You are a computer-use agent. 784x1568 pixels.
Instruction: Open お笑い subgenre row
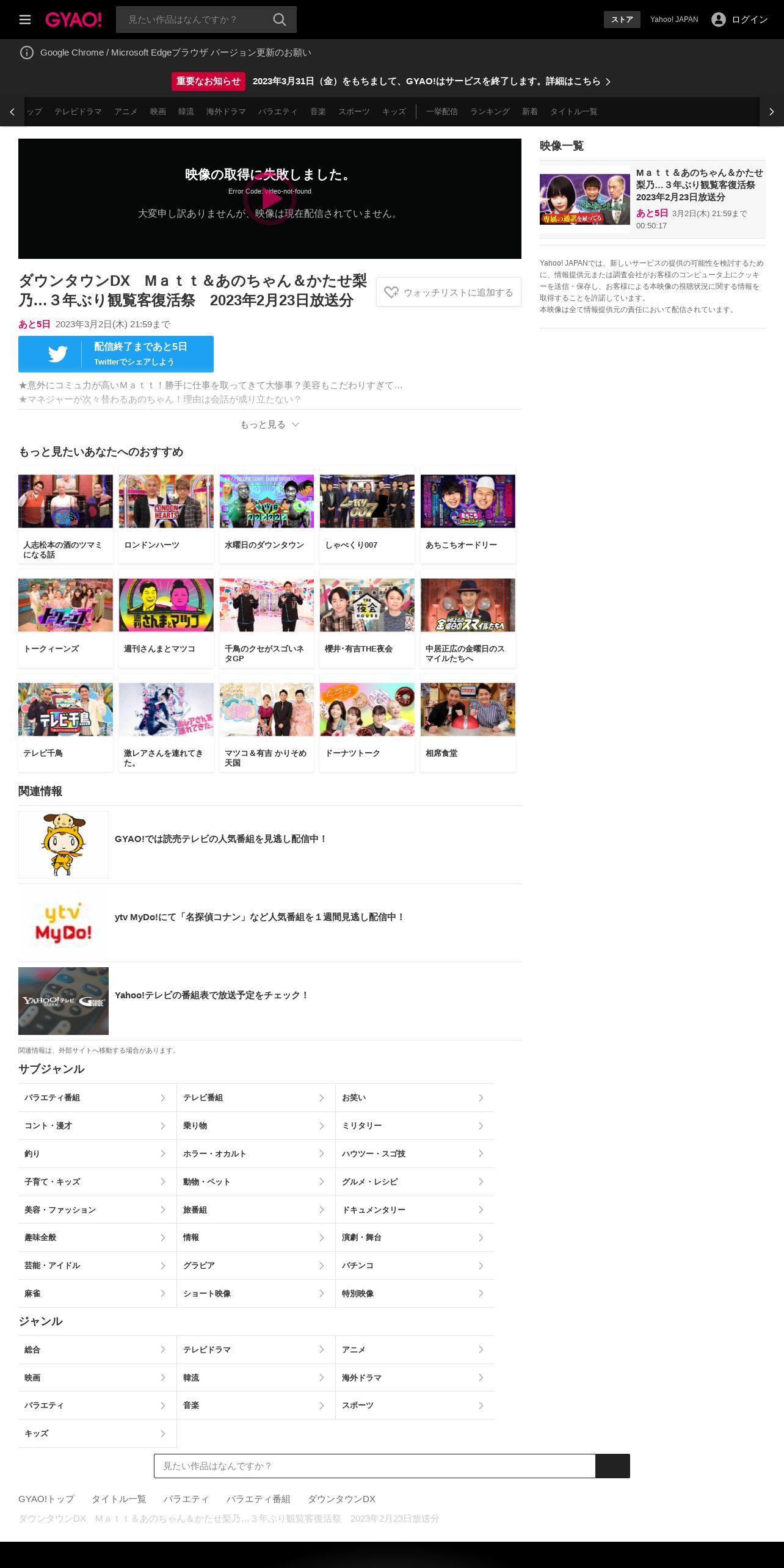point(415,1098)
